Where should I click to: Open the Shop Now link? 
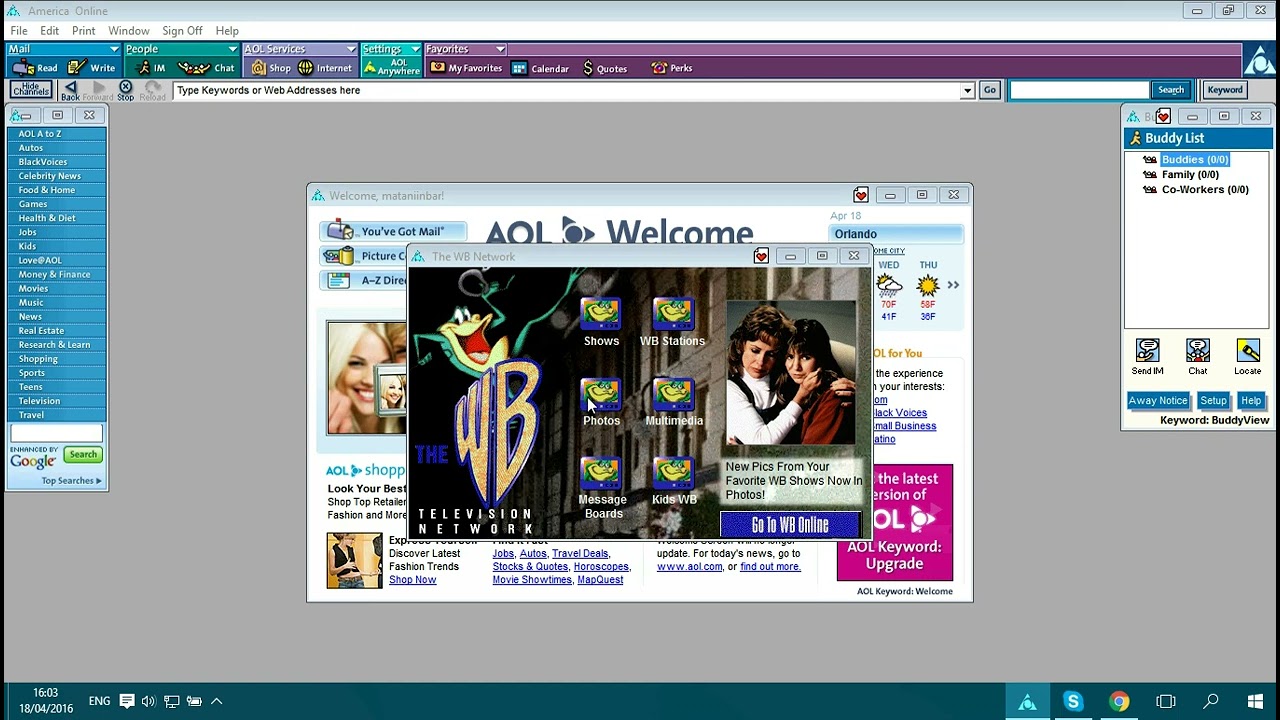click(412, 580)
